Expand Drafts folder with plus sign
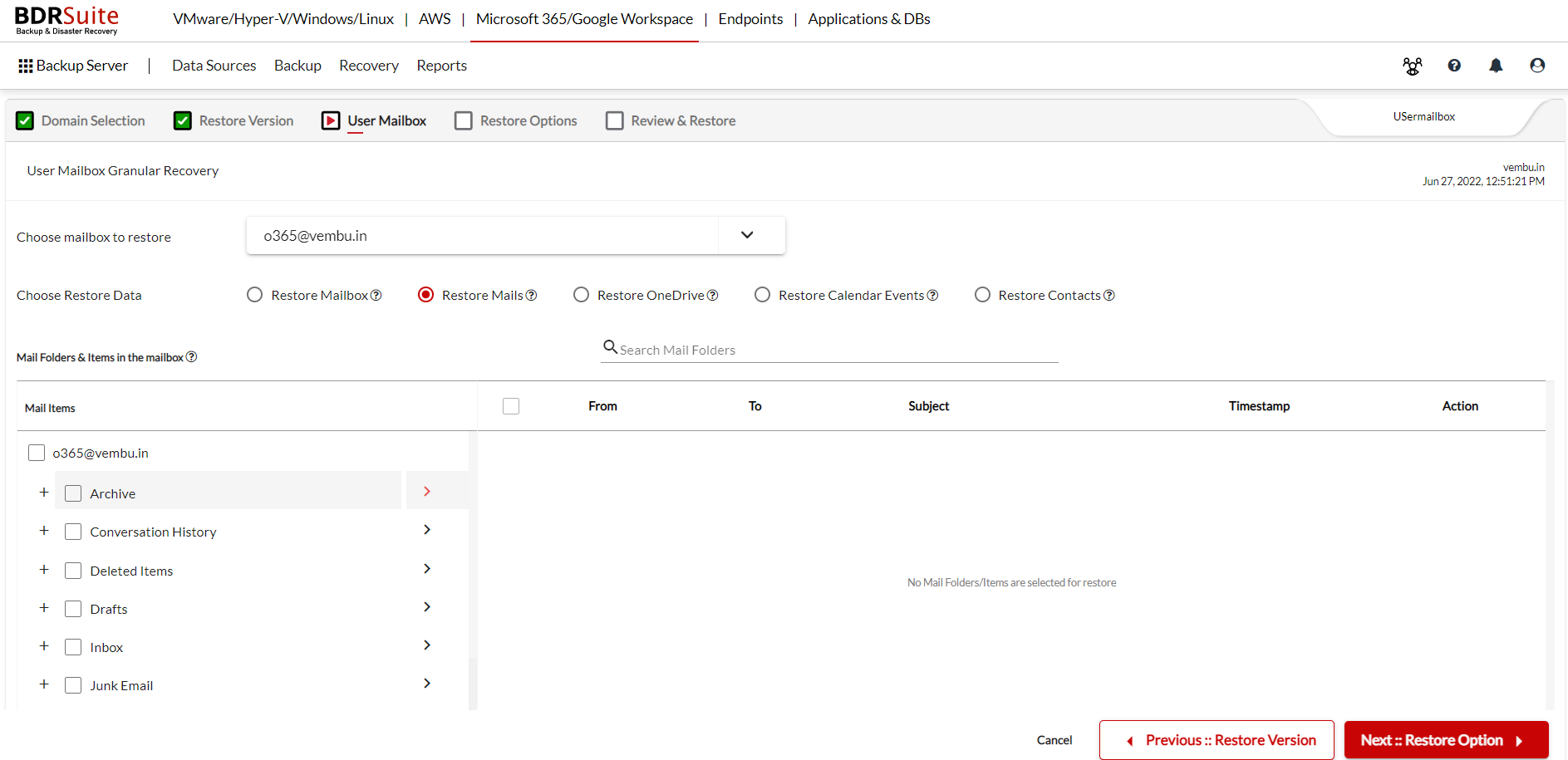 pos(44,607)
